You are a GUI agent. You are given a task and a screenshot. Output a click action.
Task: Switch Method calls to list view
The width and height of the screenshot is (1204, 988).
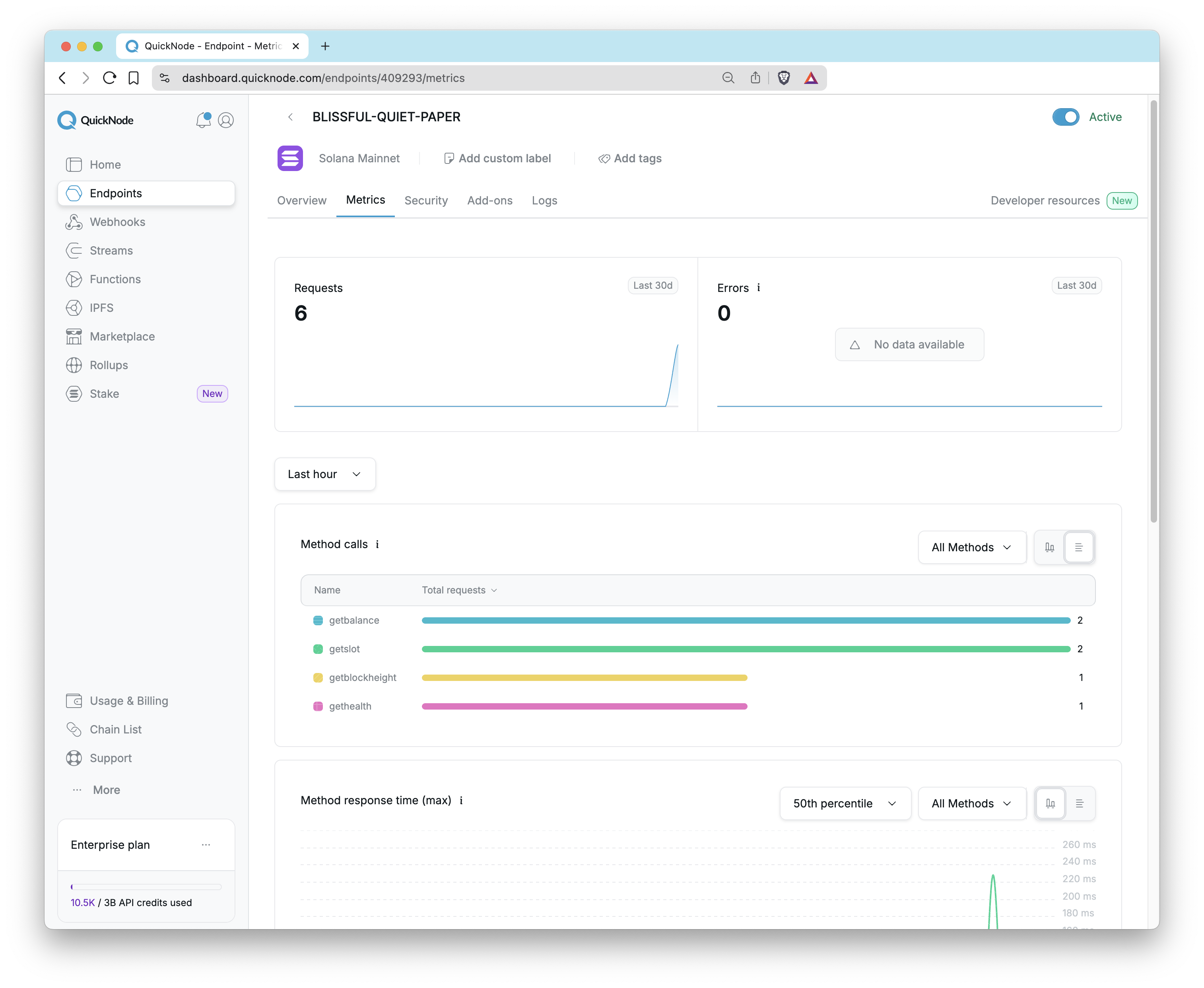(x=1079, y=548)
